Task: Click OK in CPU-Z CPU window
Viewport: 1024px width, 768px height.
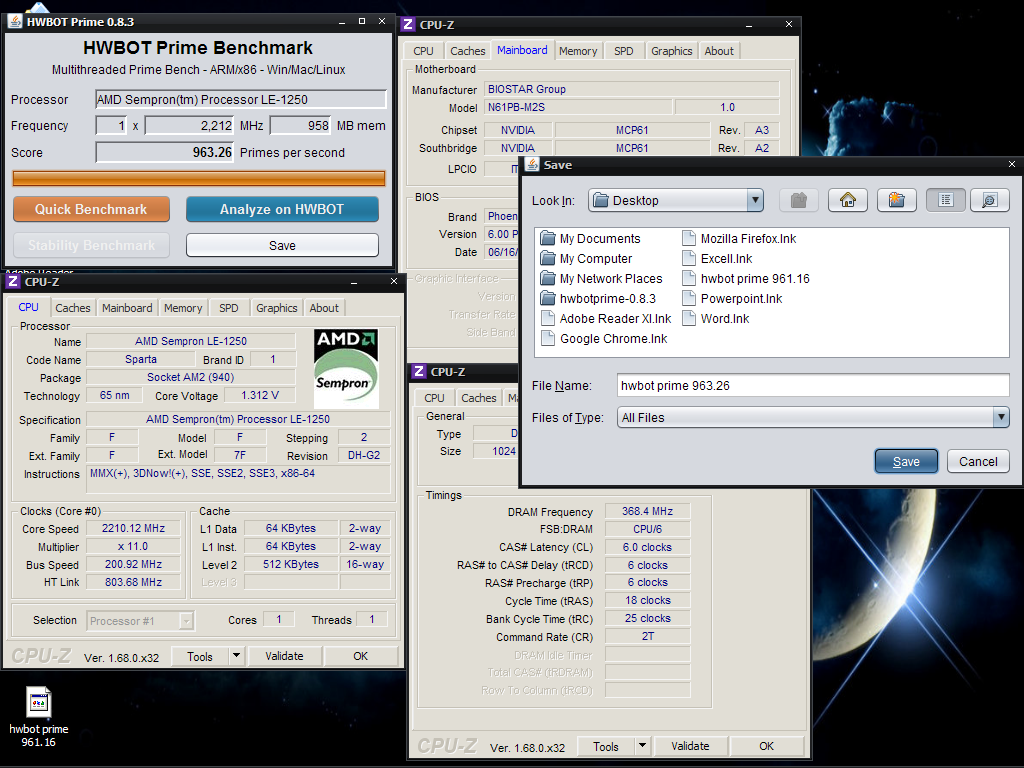Action: [360, 656]
